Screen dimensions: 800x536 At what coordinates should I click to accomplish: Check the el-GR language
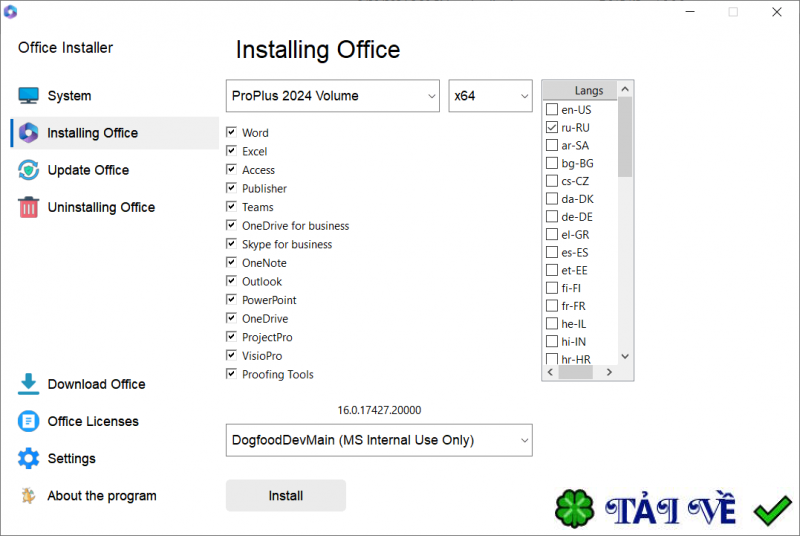(552, 234)
